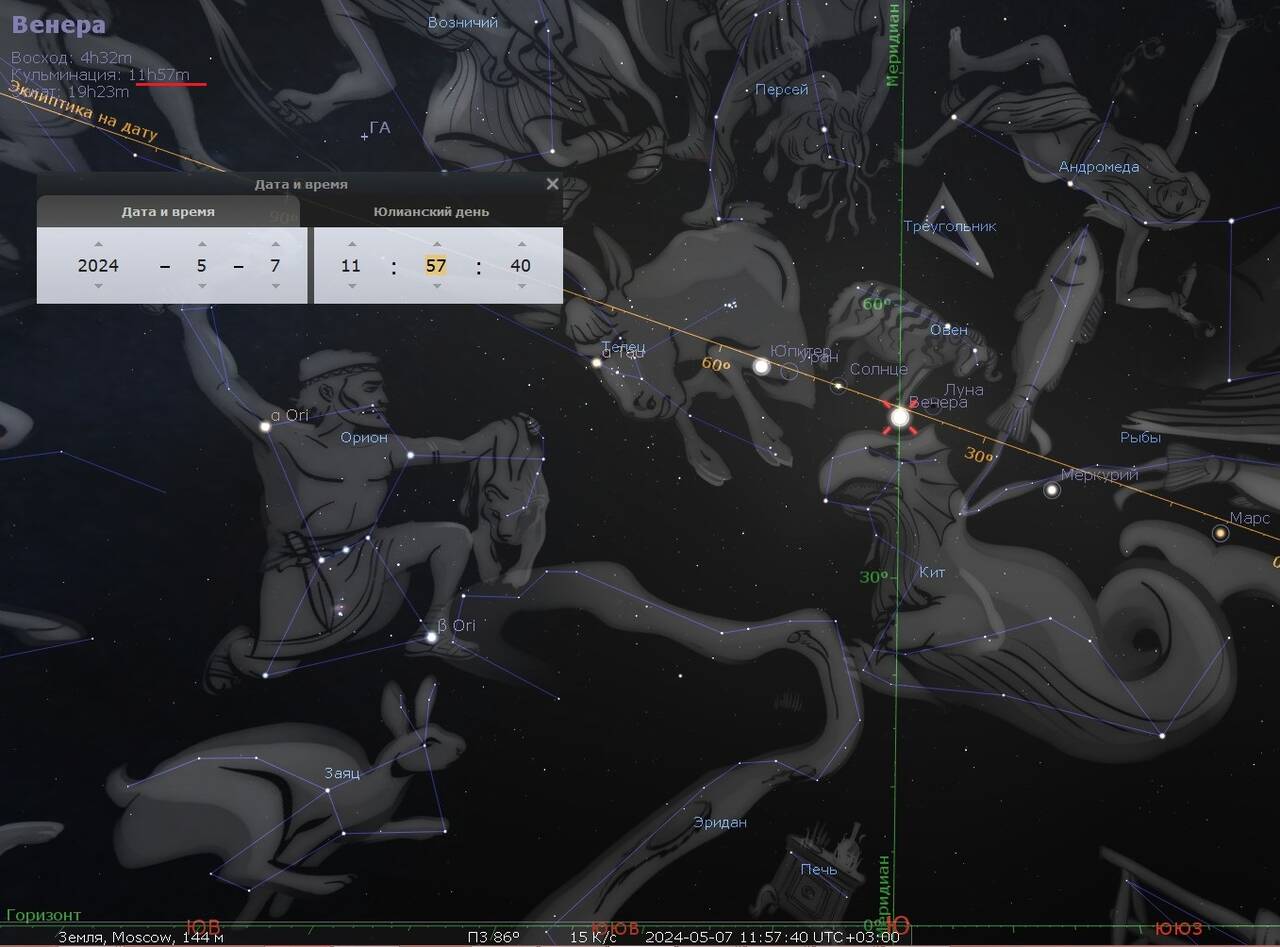The image size is (1280, 947).
Task: Increase the highlighted minutes 57
Action: pos(437,244)
